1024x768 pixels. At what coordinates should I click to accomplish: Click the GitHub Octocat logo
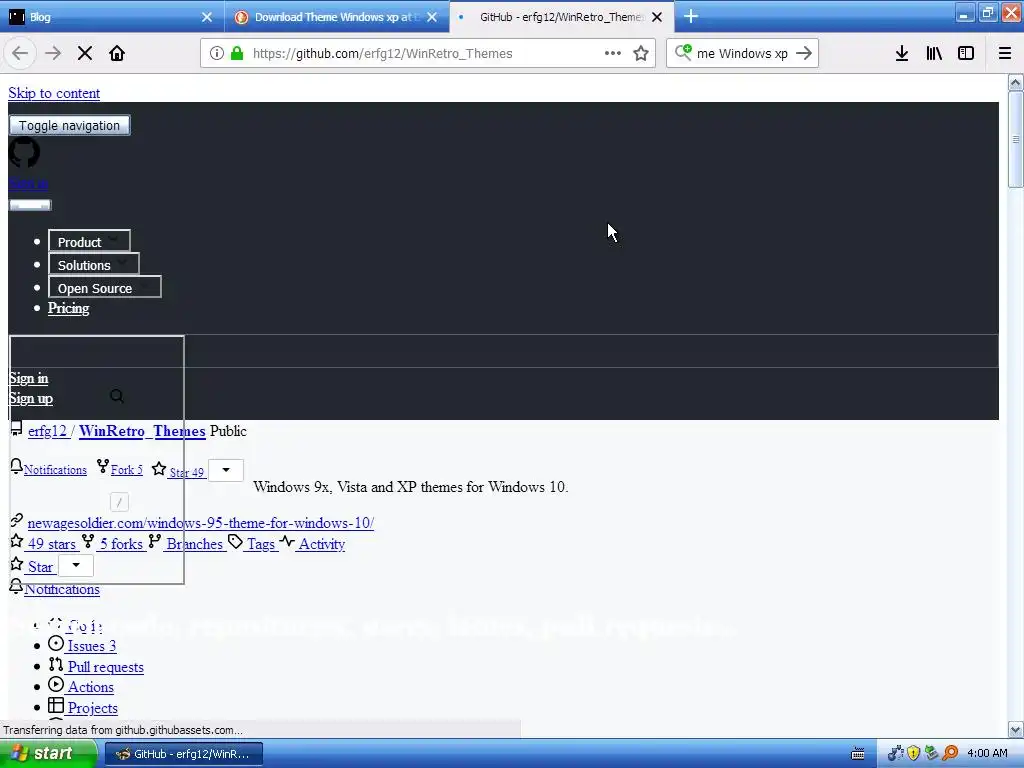pyautogui.click(x=24, y=152)
